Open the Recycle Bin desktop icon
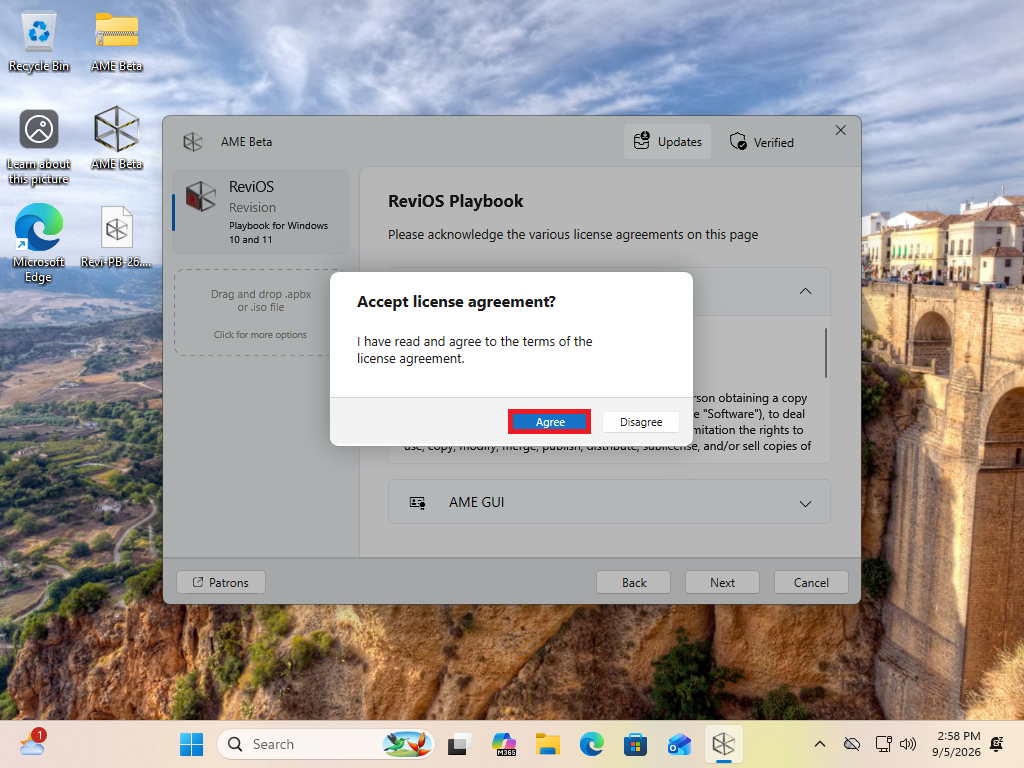Viewport: 1024px width, 768px height. [x=39, y=42]
